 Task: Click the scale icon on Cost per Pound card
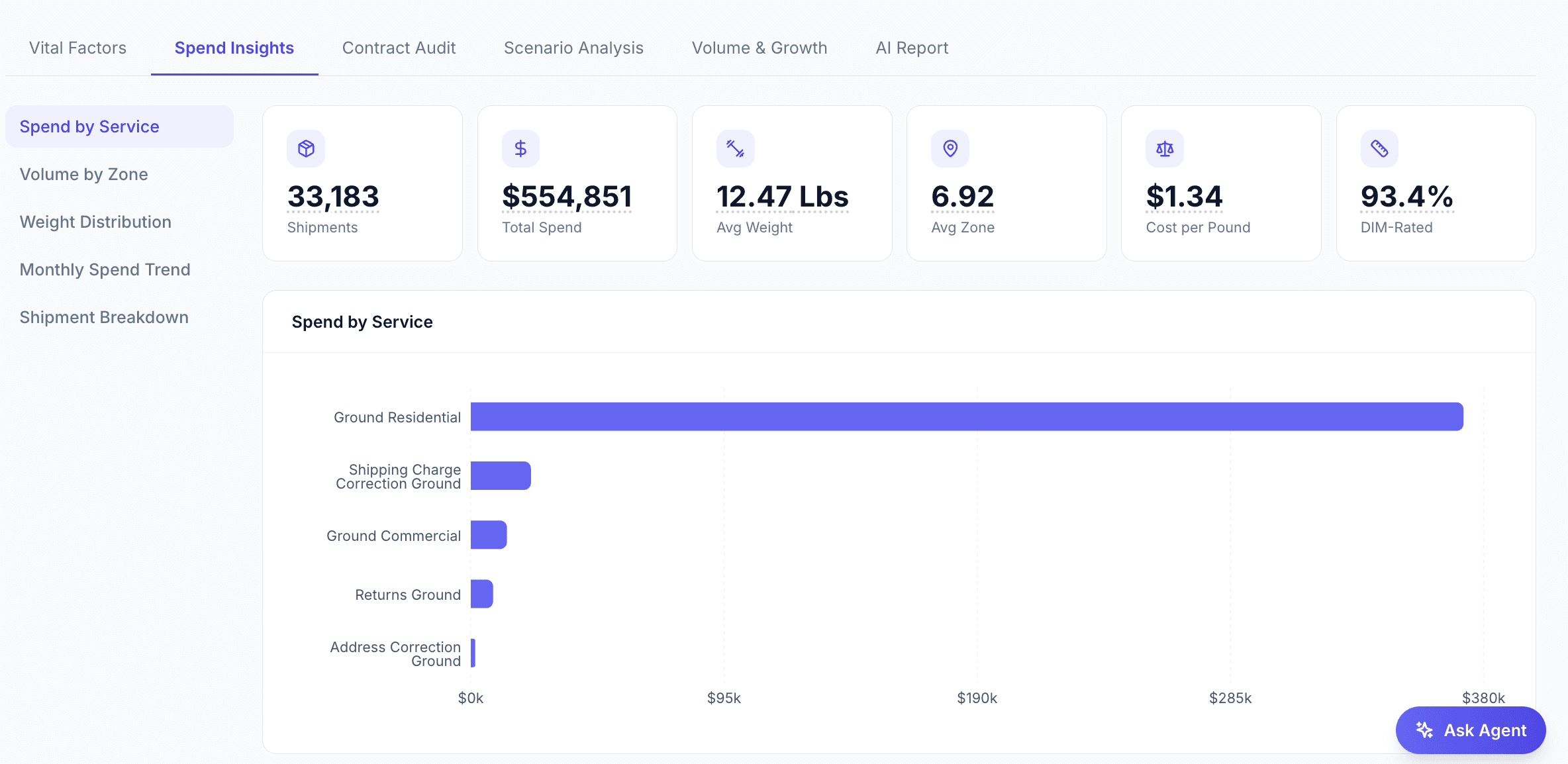point(1165,148)
